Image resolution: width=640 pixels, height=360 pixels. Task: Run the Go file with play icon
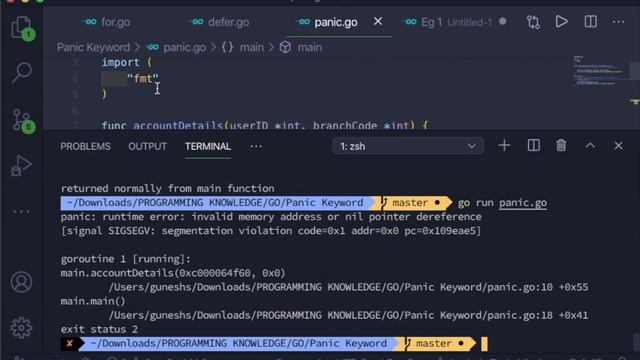pyautogui.click(x=562, y=22)
